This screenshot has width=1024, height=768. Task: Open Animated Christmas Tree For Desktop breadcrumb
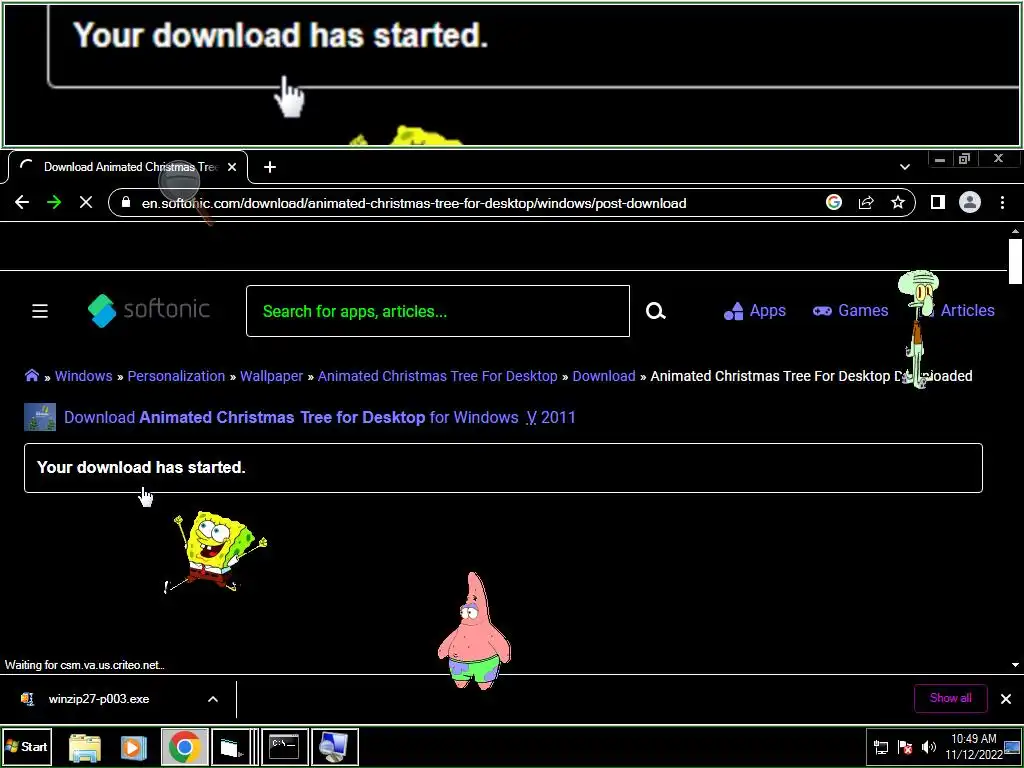[438, 376]
